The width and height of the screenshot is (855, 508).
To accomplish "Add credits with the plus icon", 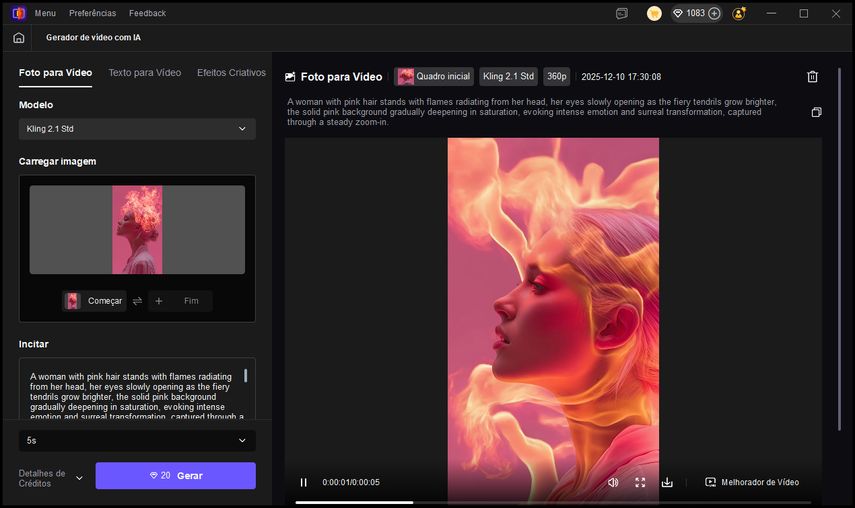I will [714, 13].
